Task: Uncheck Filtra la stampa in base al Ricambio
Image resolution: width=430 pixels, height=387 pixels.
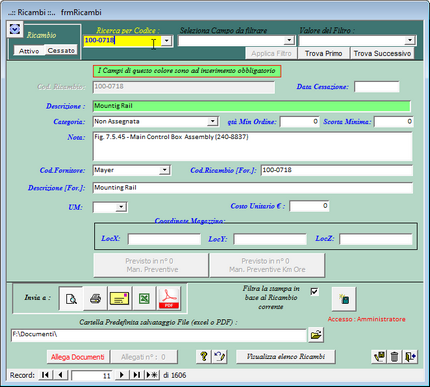Action: click(x=314, y=292)
